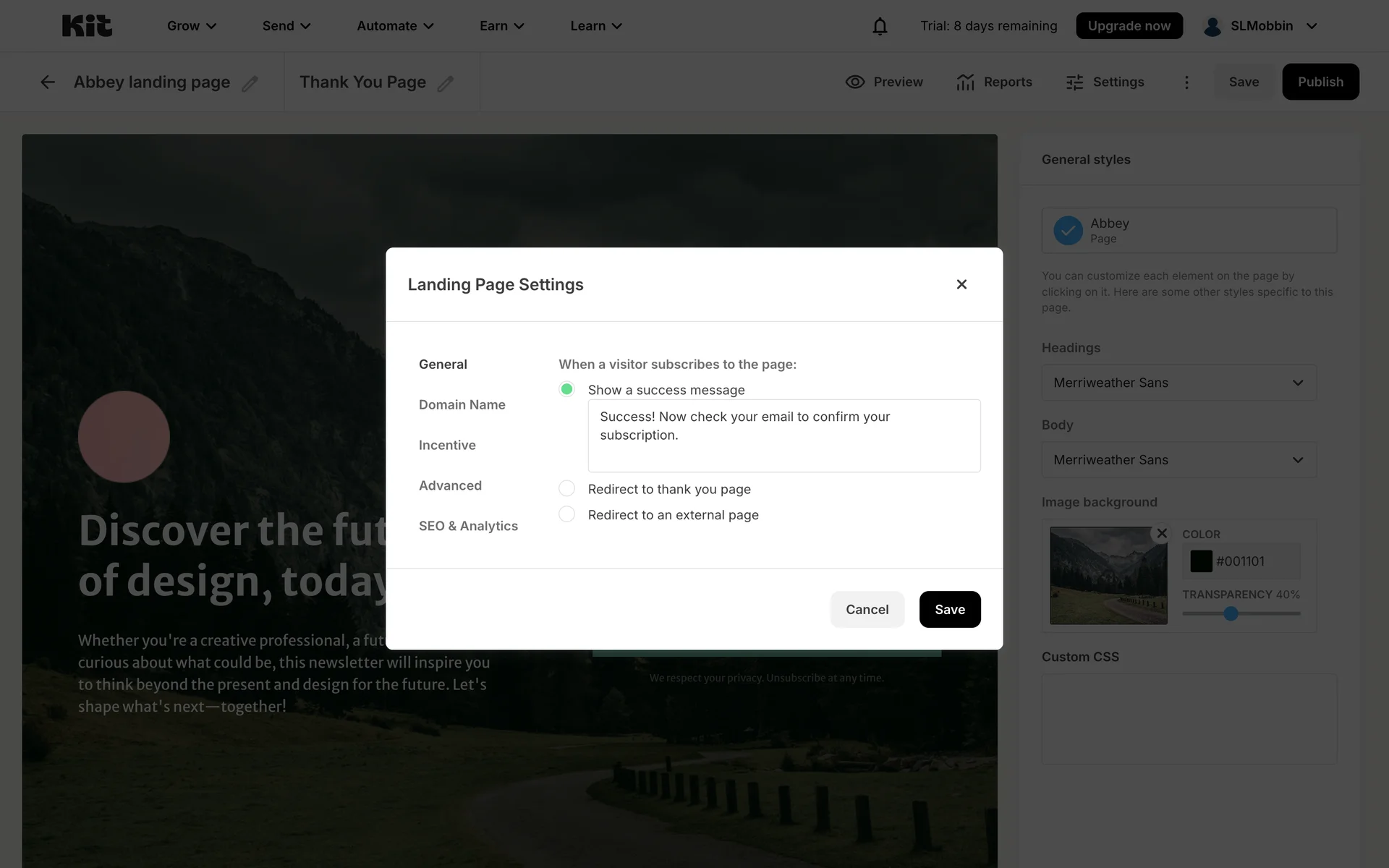Expand the Body font dropdown

(1178, 460)
